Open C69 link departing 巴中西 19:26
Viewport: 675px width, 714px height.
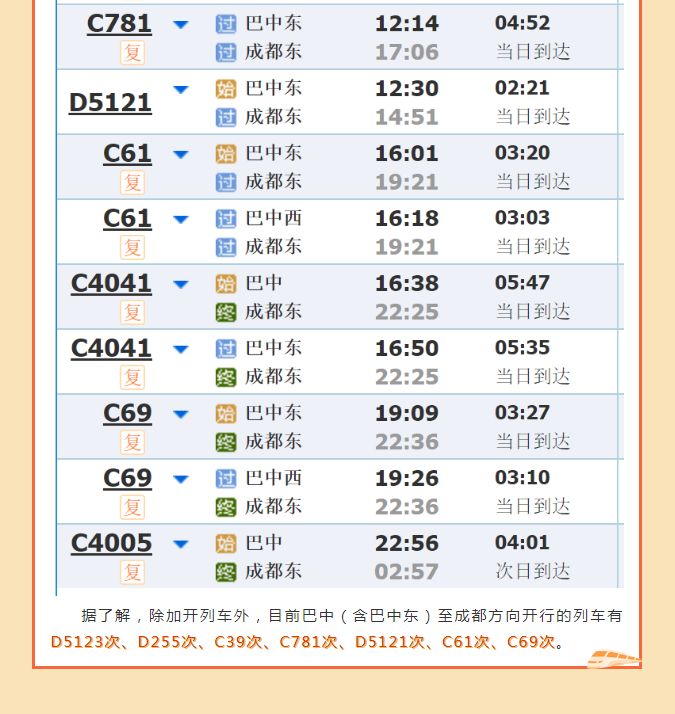coord(127,478)
